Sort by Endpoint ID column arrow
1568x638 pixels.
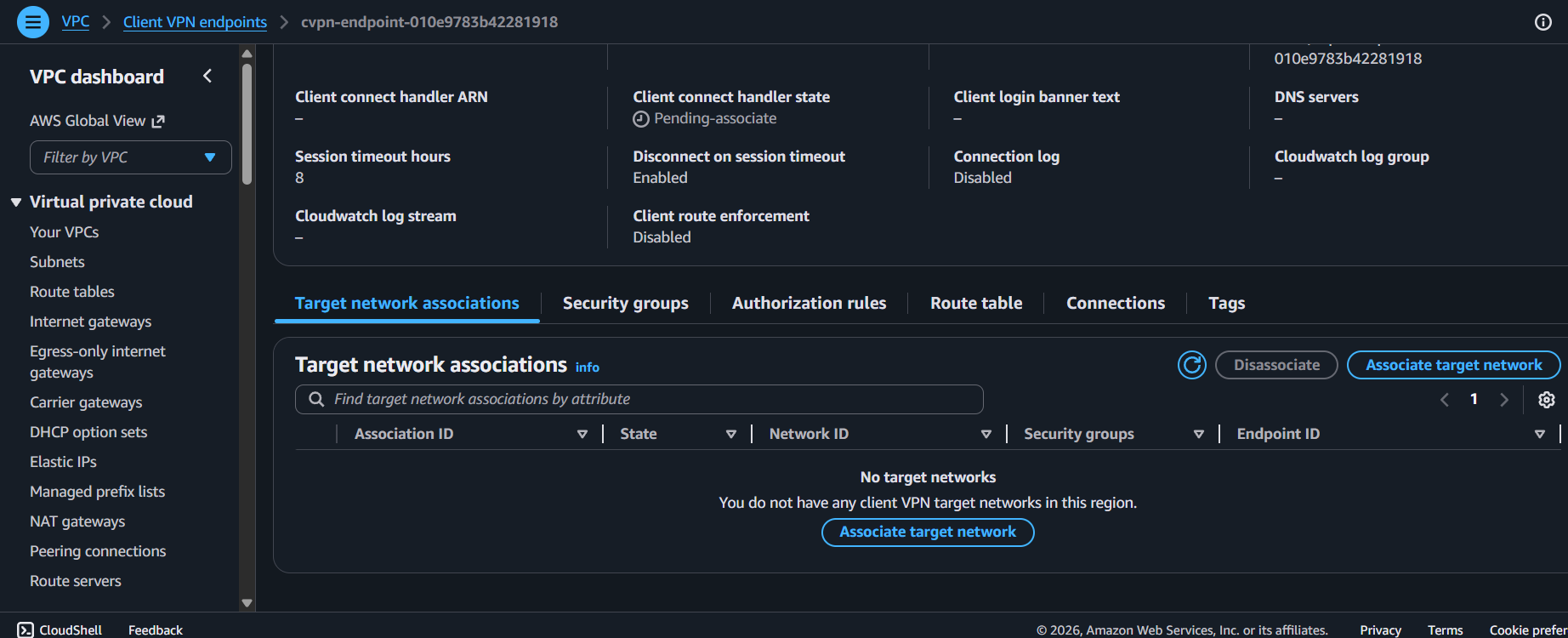click(1540, 434)
